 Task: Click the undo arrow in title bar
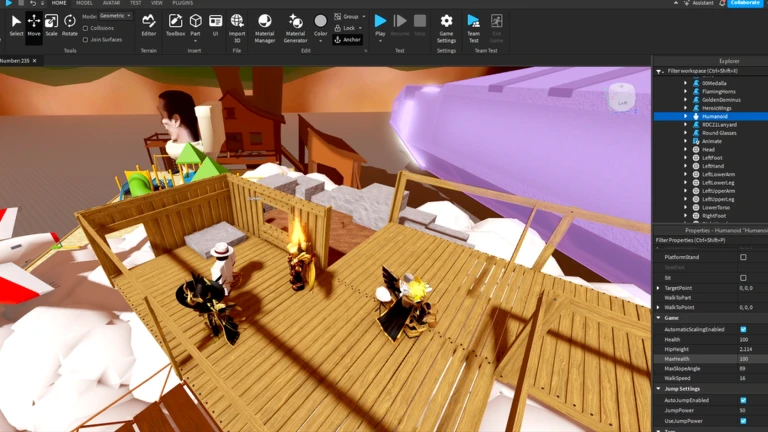(x=32, y=3)
